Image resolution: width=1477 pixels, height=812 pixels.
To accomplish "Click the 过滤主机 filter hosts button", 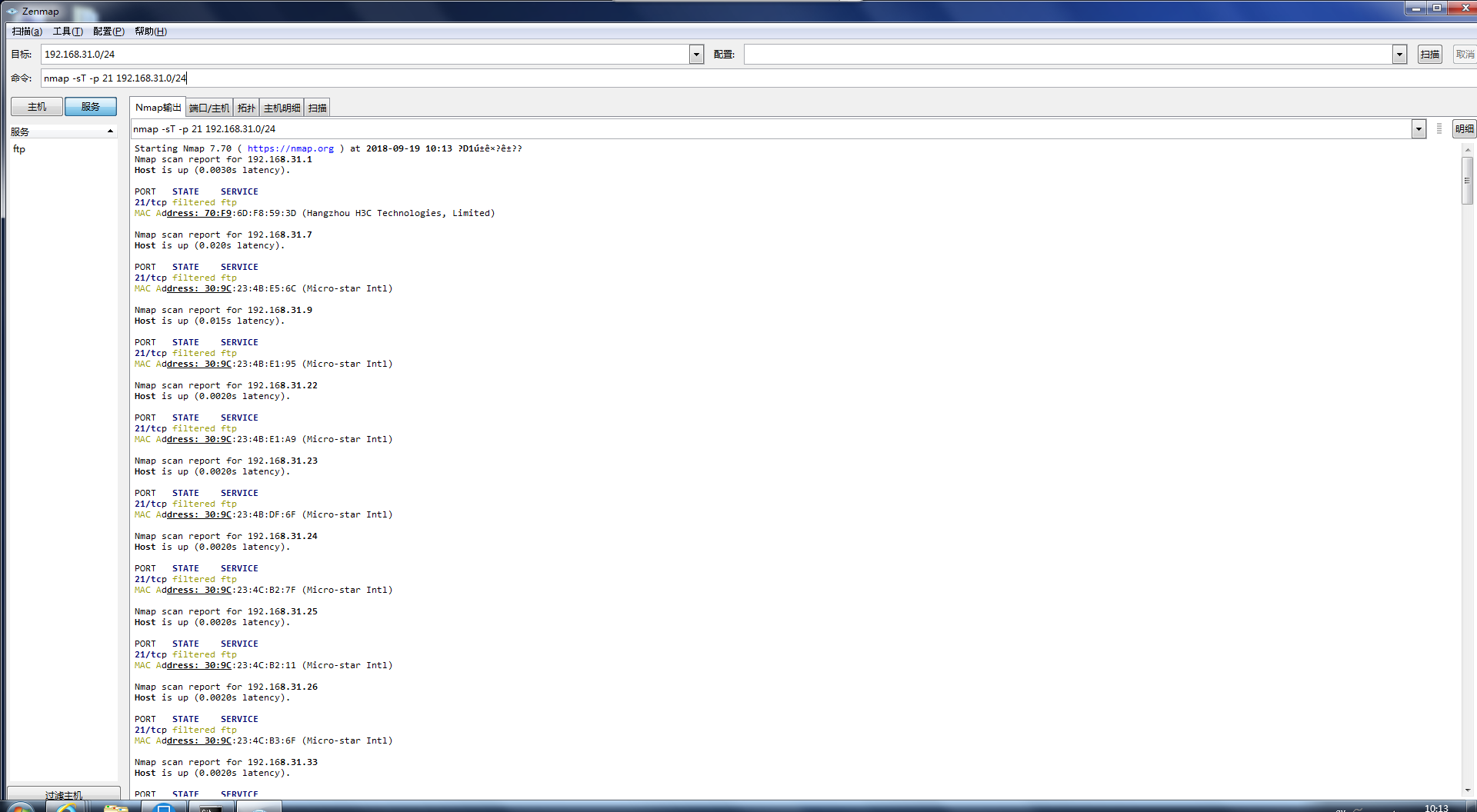I will click(64, 794).
